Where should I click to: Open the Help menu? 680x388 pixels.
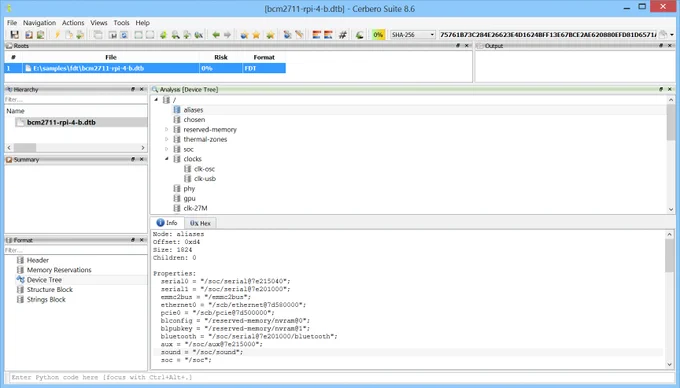coord(142,23)
